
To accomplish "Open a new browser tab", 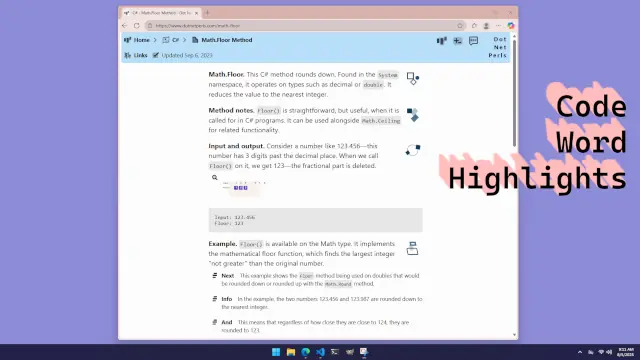I will coord(207,13).
